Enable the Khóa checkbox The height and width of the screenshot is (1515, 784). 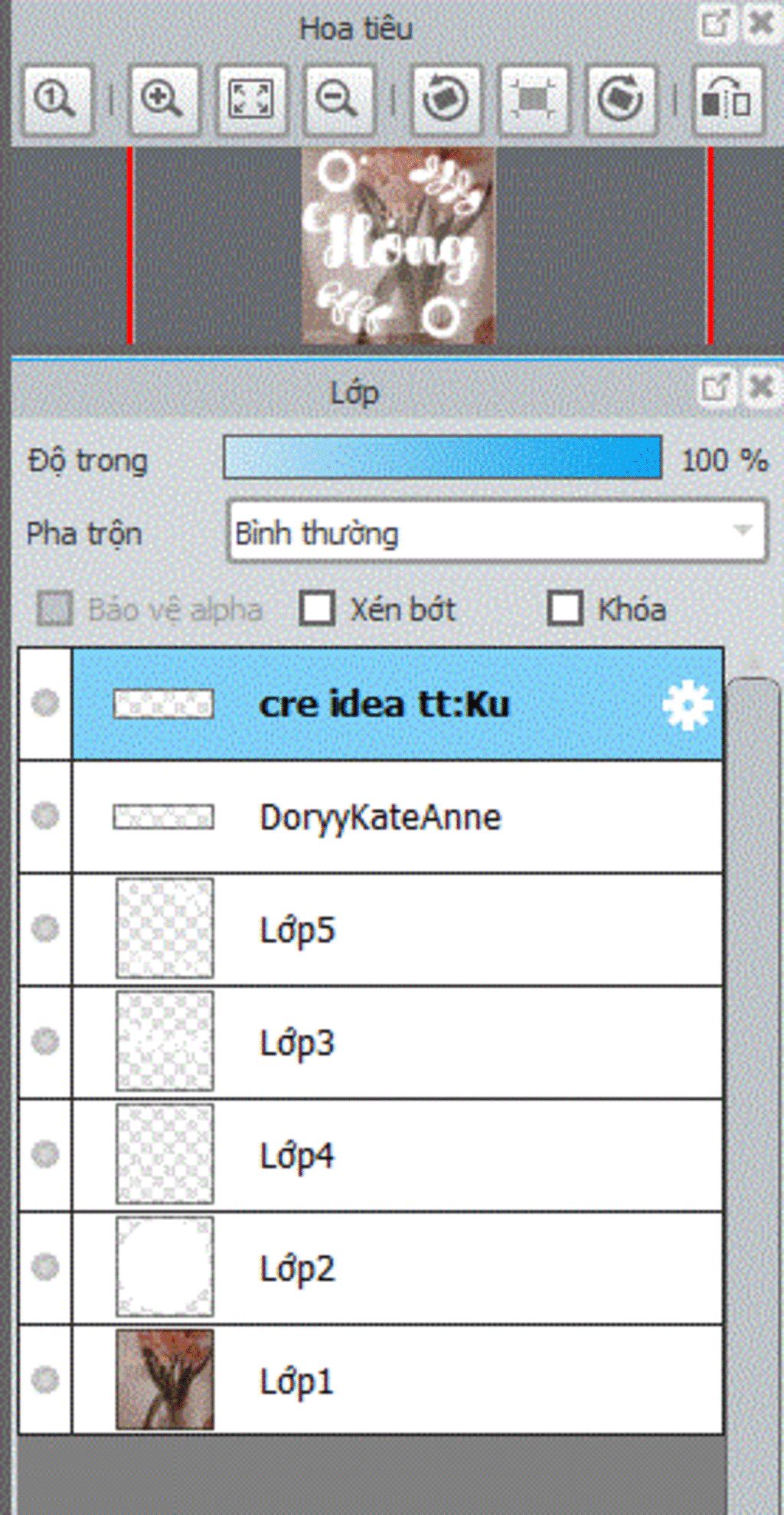pyautogui.click(x=565, y=609)
